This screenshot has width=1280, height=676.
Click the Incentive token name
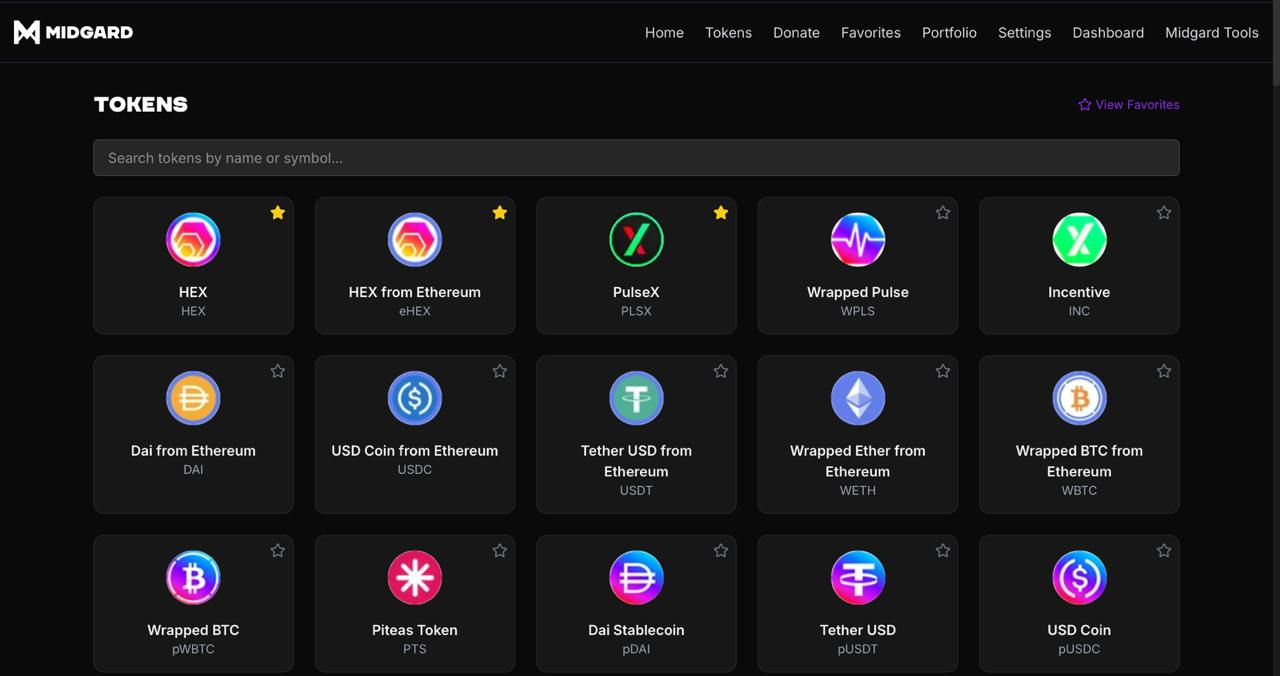[1079, 292]
